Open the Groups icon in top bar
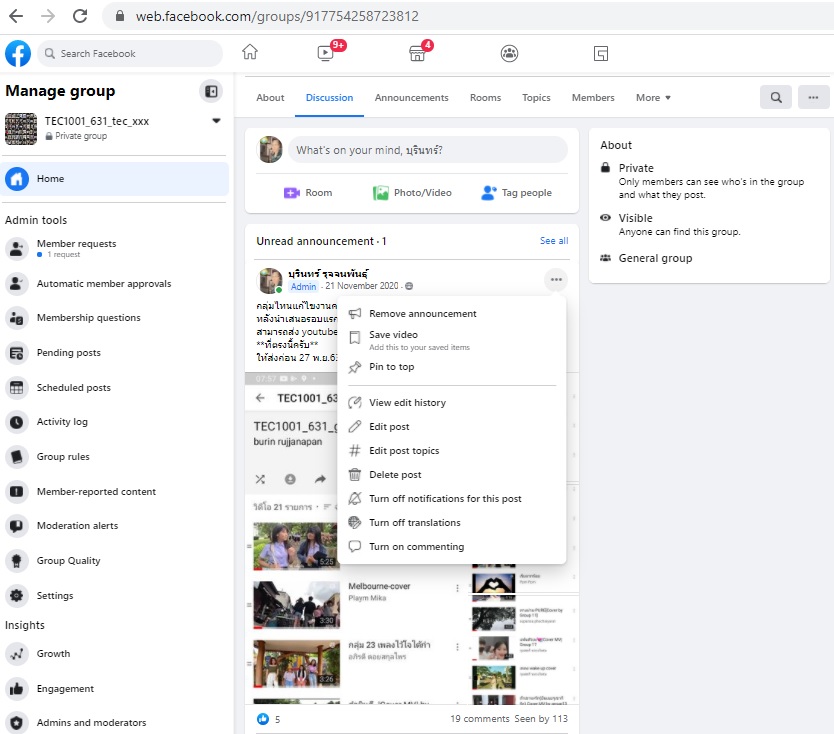Viewport: 834px width, 734px height. pos(510,53)
